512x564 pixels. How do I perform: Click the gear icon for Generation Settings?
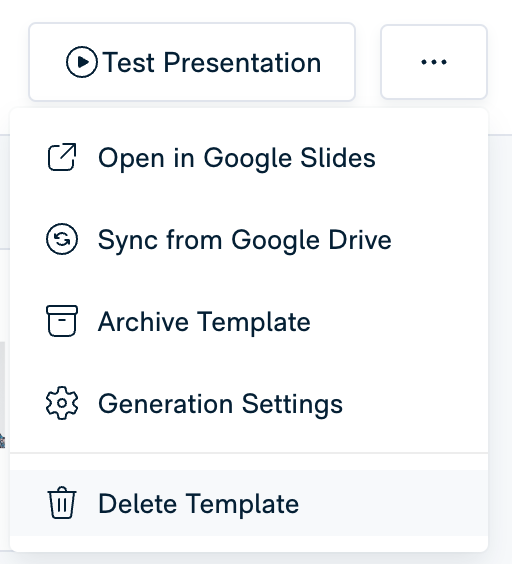click(62, 403)
